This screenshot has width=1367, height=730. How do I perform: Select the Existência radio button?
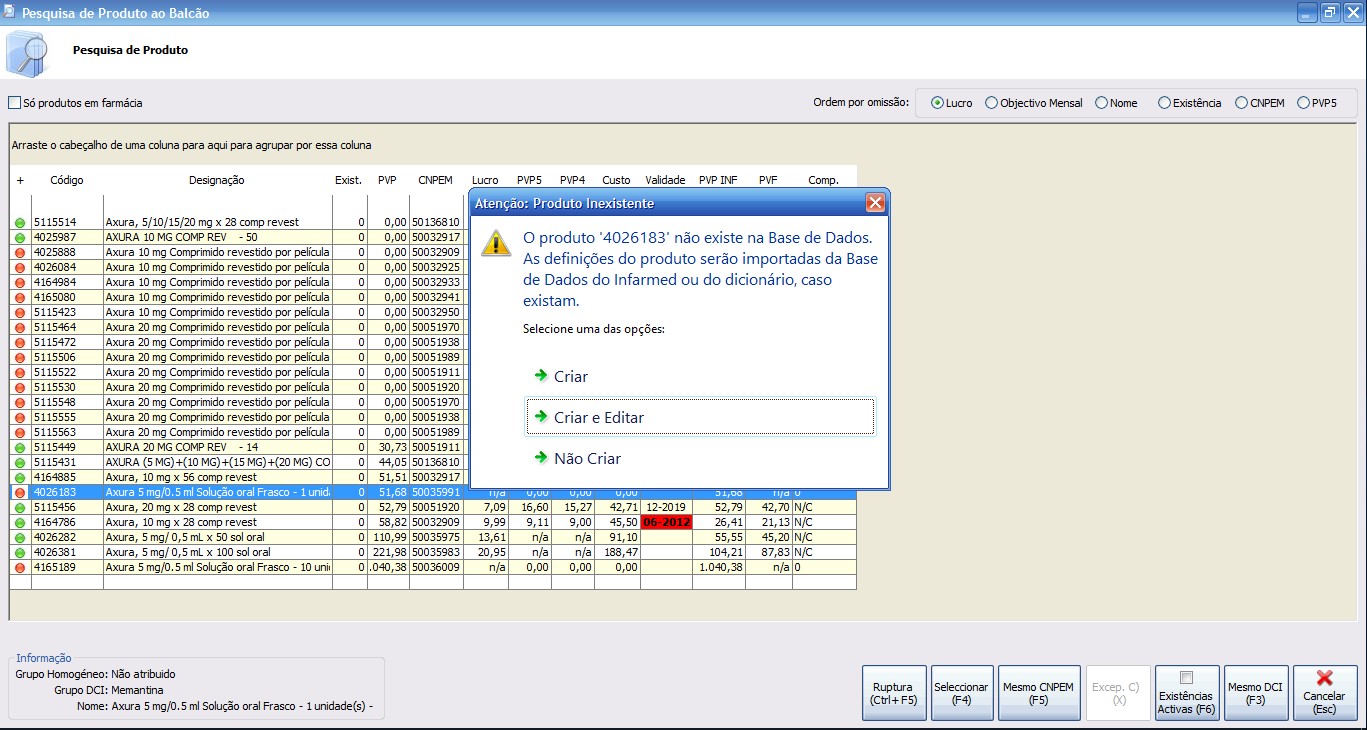(1164, 103)
